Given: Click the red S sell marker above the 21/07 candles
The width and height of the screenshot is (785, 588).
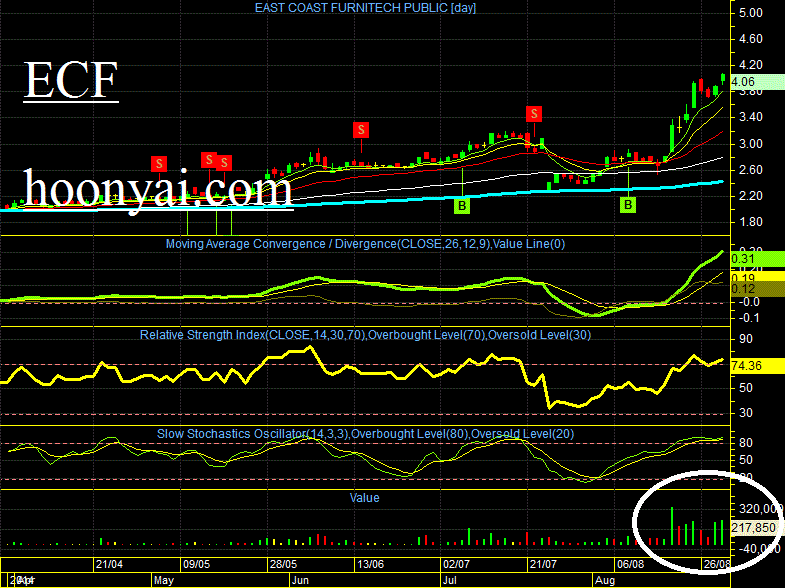Looking at the screenshot, I should point(534,114).
